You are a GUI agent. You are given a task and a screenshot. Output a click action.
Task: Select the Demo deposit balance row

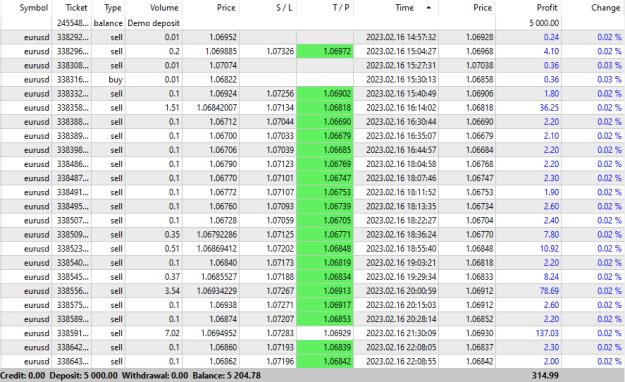click(312, 23)
